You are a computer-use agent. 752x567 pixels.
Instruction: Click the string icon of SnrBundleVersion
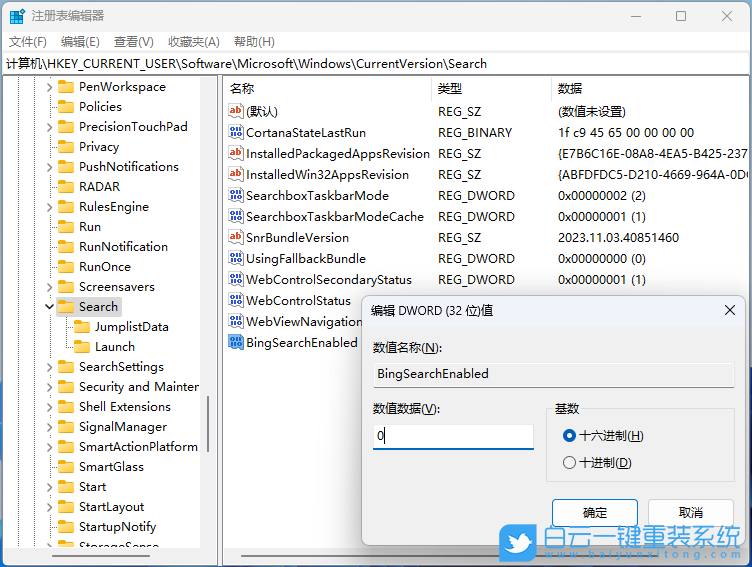click(235, 237)
